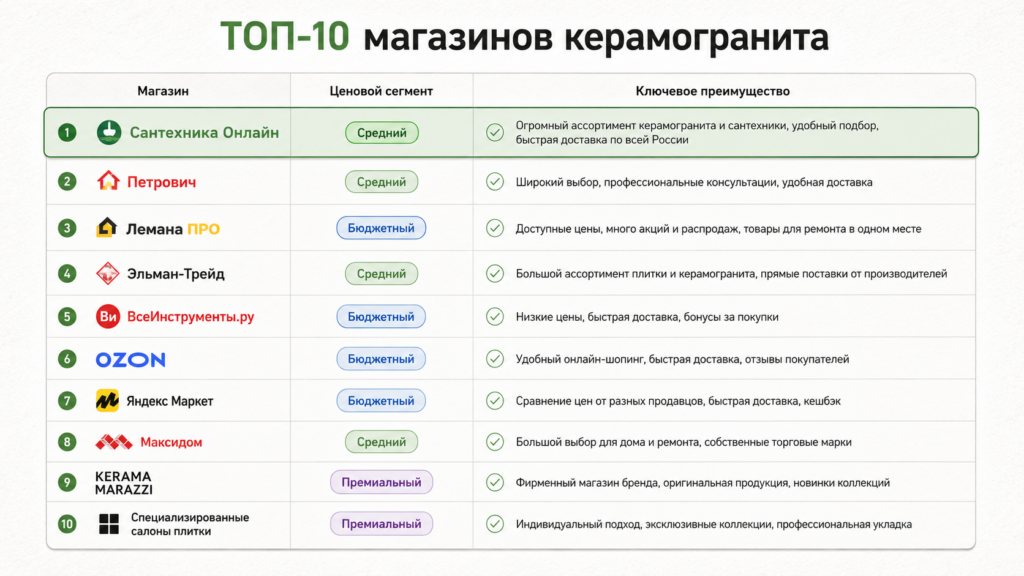Click rank number 6 badge
Viewport: 1024px width, 576px height.
click(67, 359)
